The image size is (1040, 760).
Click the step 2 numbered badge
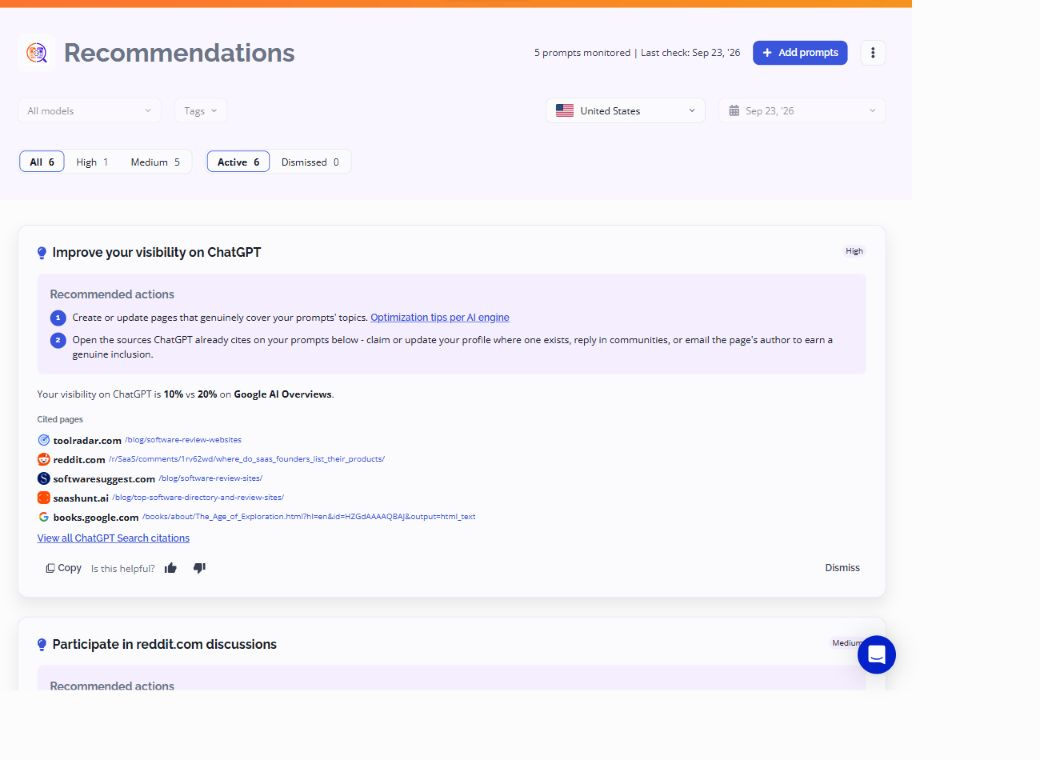[x=58, y=340]
